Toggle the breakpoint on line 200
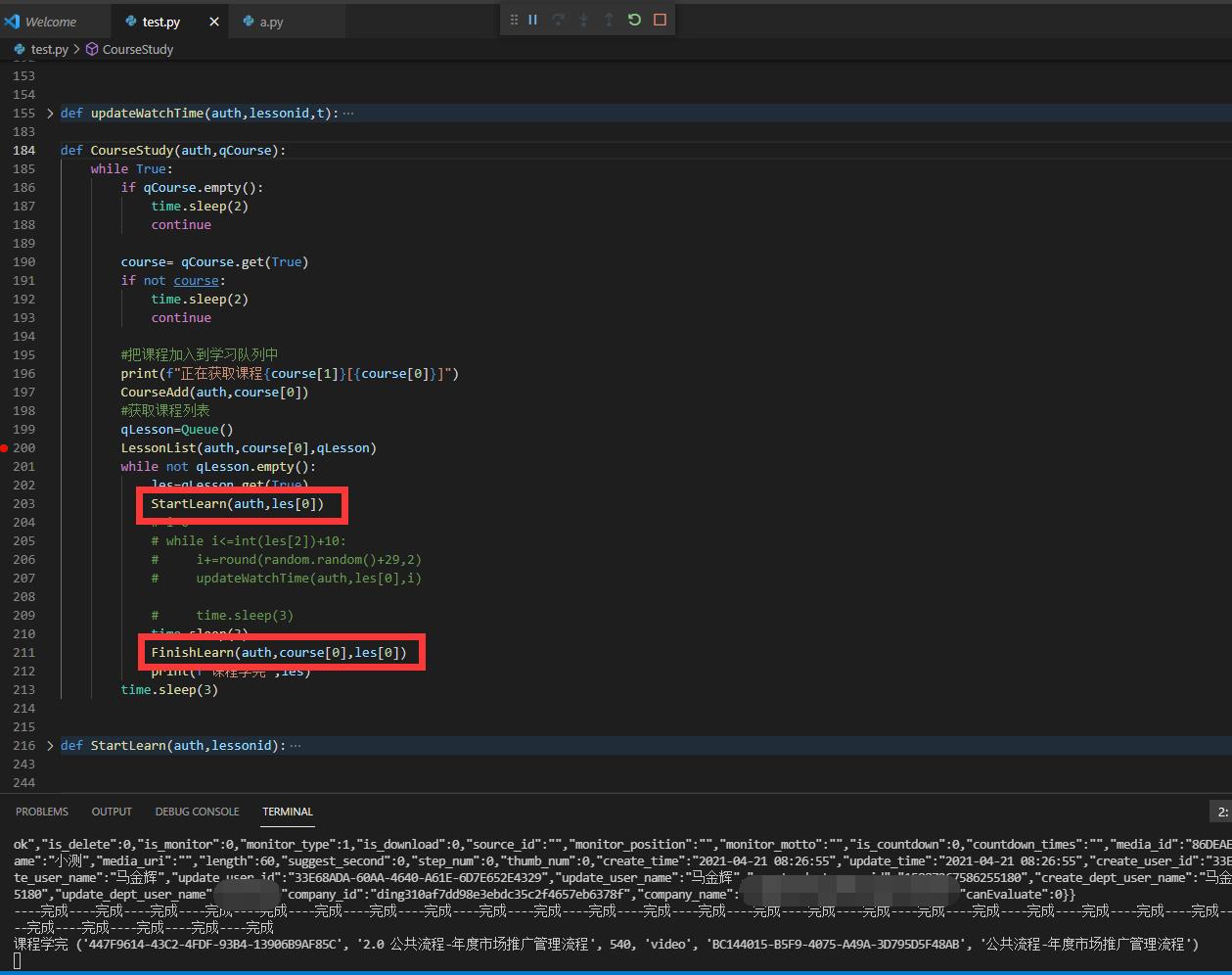This screenshot has height=975, width=1232. pos(6,448)
